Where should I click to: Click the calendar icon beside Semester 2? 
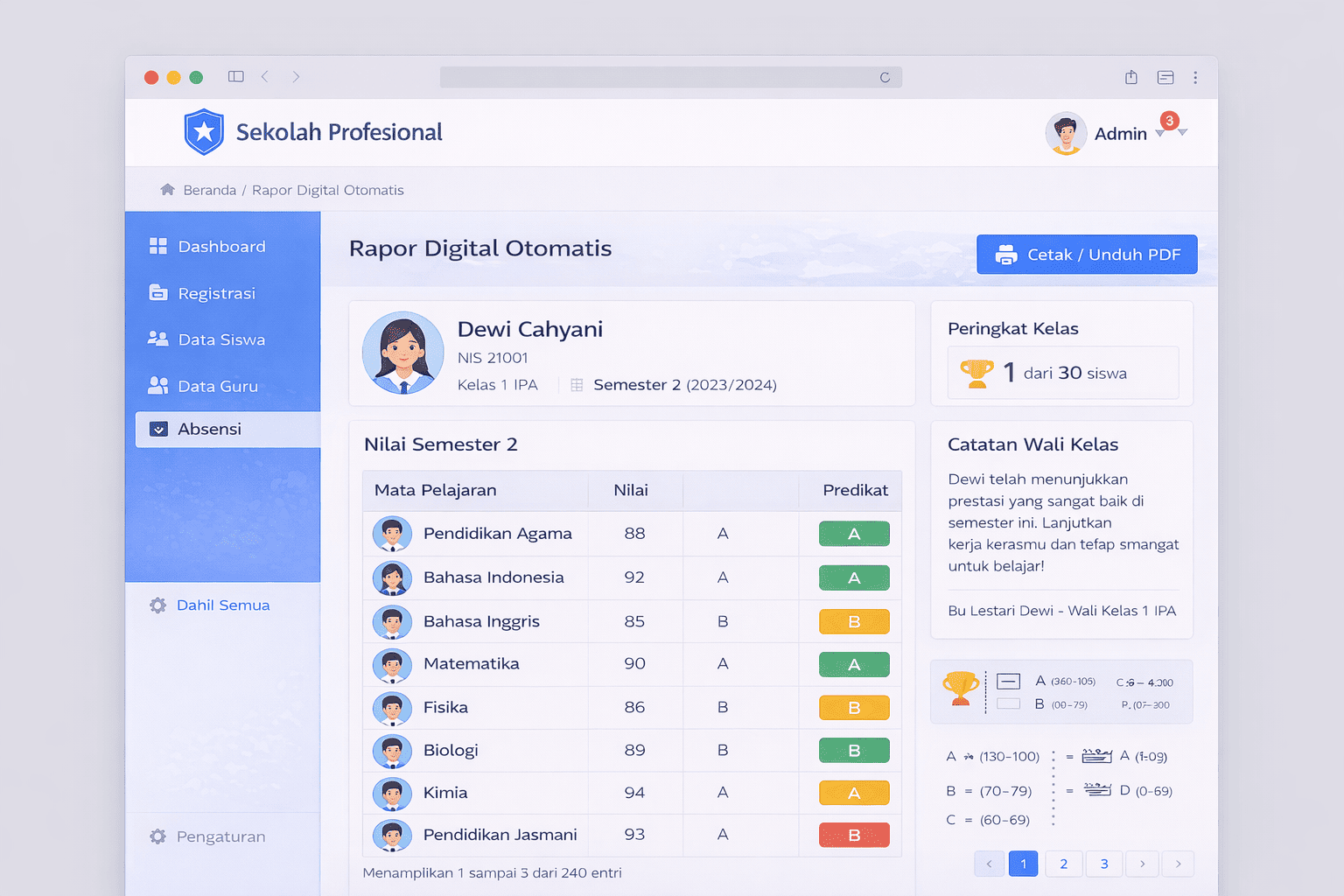point(577,385)
